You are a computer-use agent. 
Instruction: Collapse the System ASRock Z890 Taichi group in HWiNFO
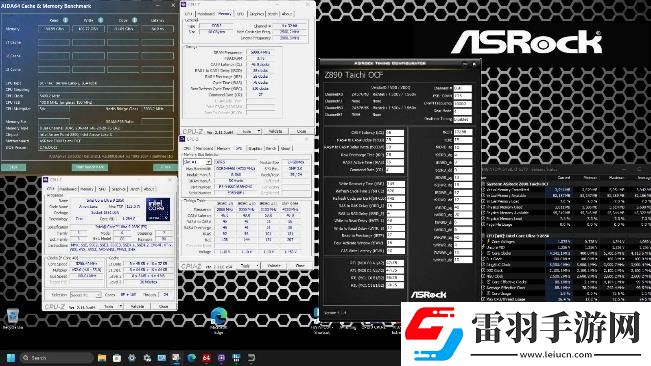point(483,184)
